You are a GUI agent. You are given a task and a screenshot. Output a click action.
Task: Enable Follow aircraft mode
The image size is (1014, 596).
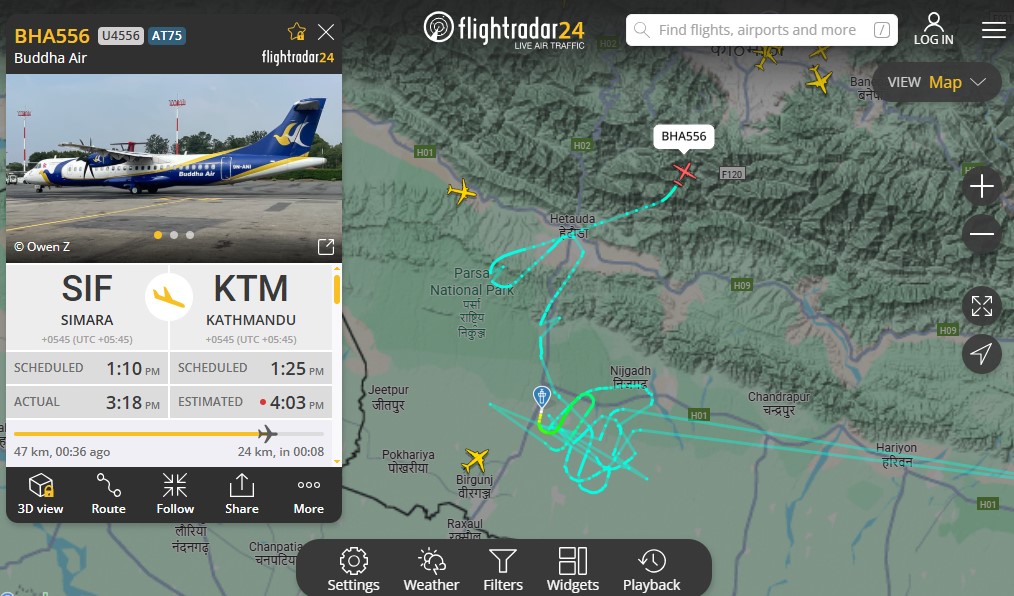[175, 494]
